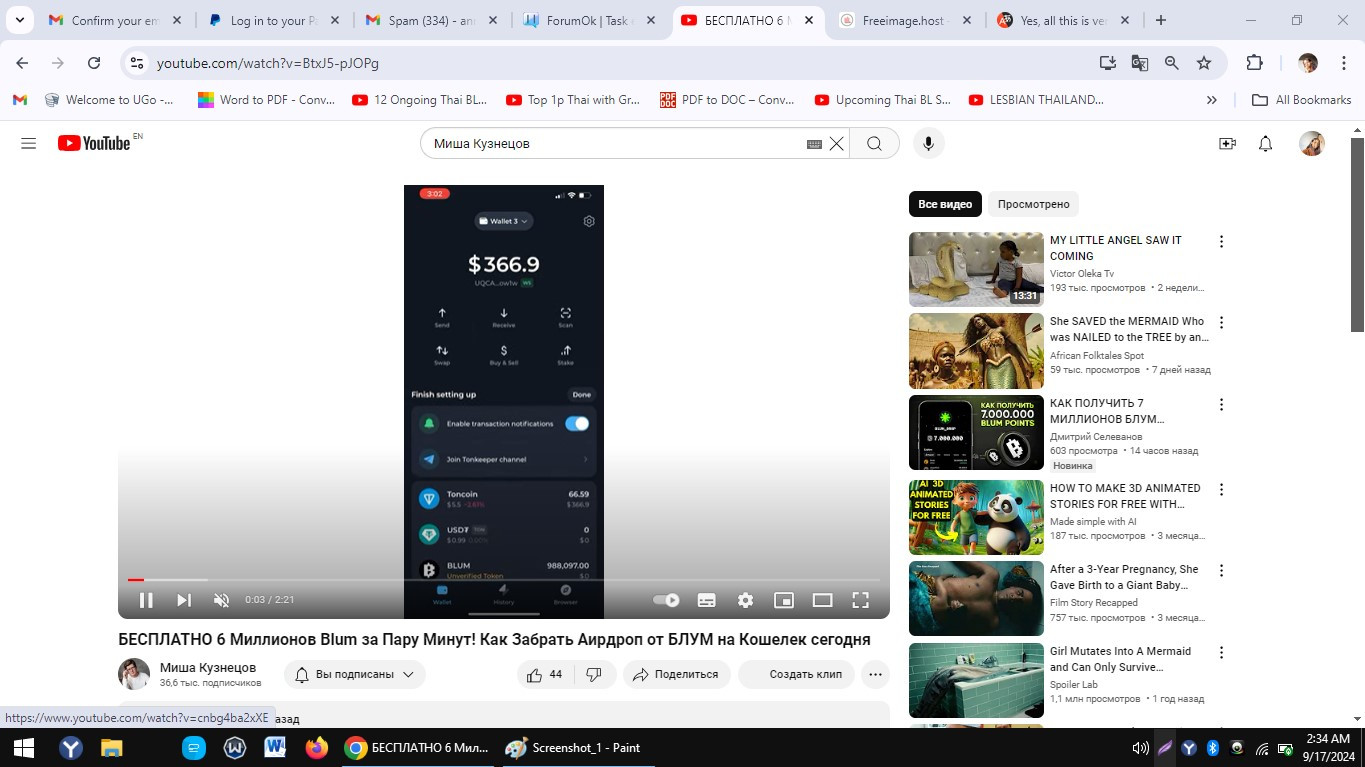Open Firefox from the taskbar
This screenshot has height=767, width=1365.
(x=317, y=747)
